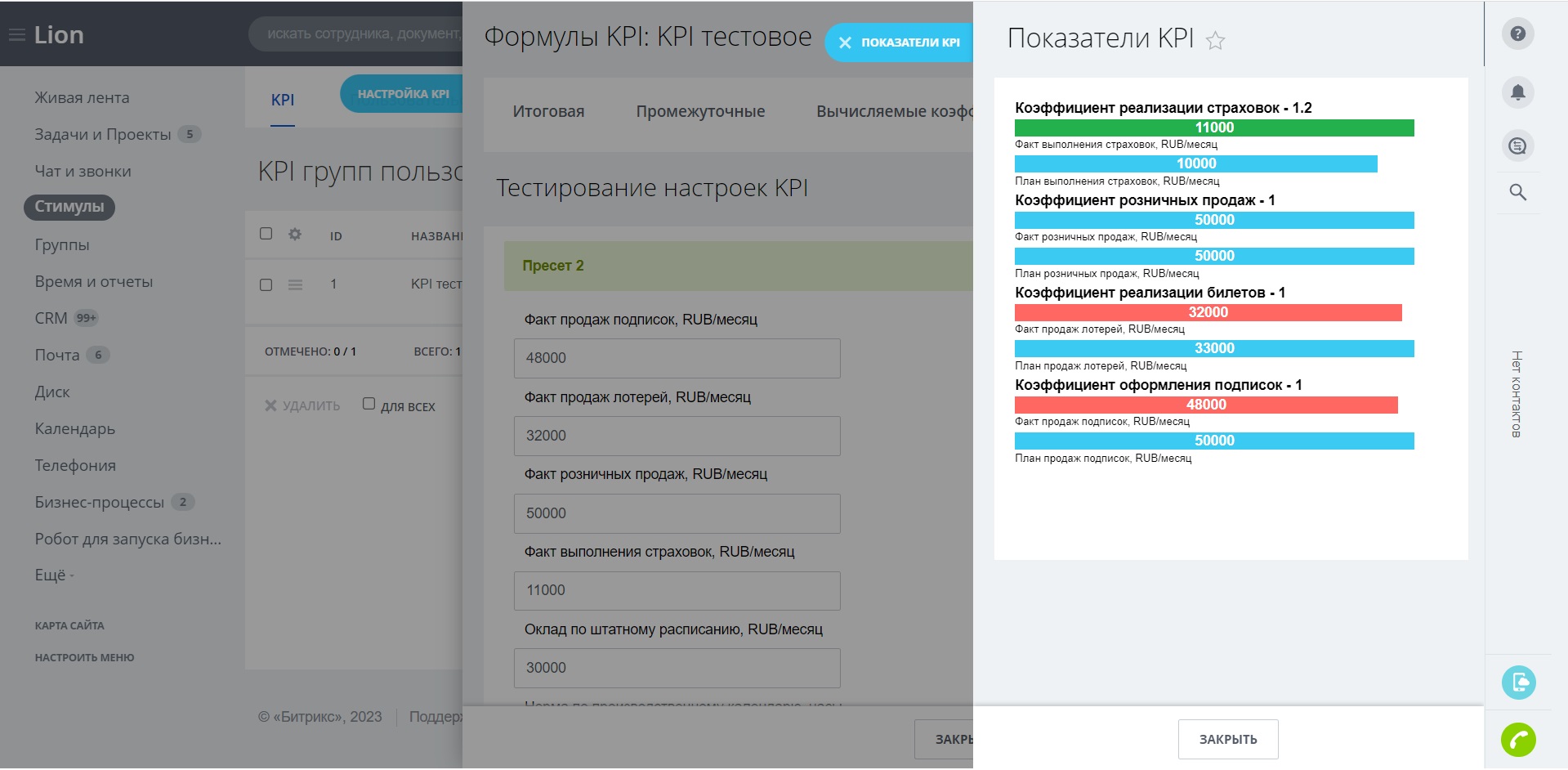
Task: Open the table settings gear icon
Action: 295,235
